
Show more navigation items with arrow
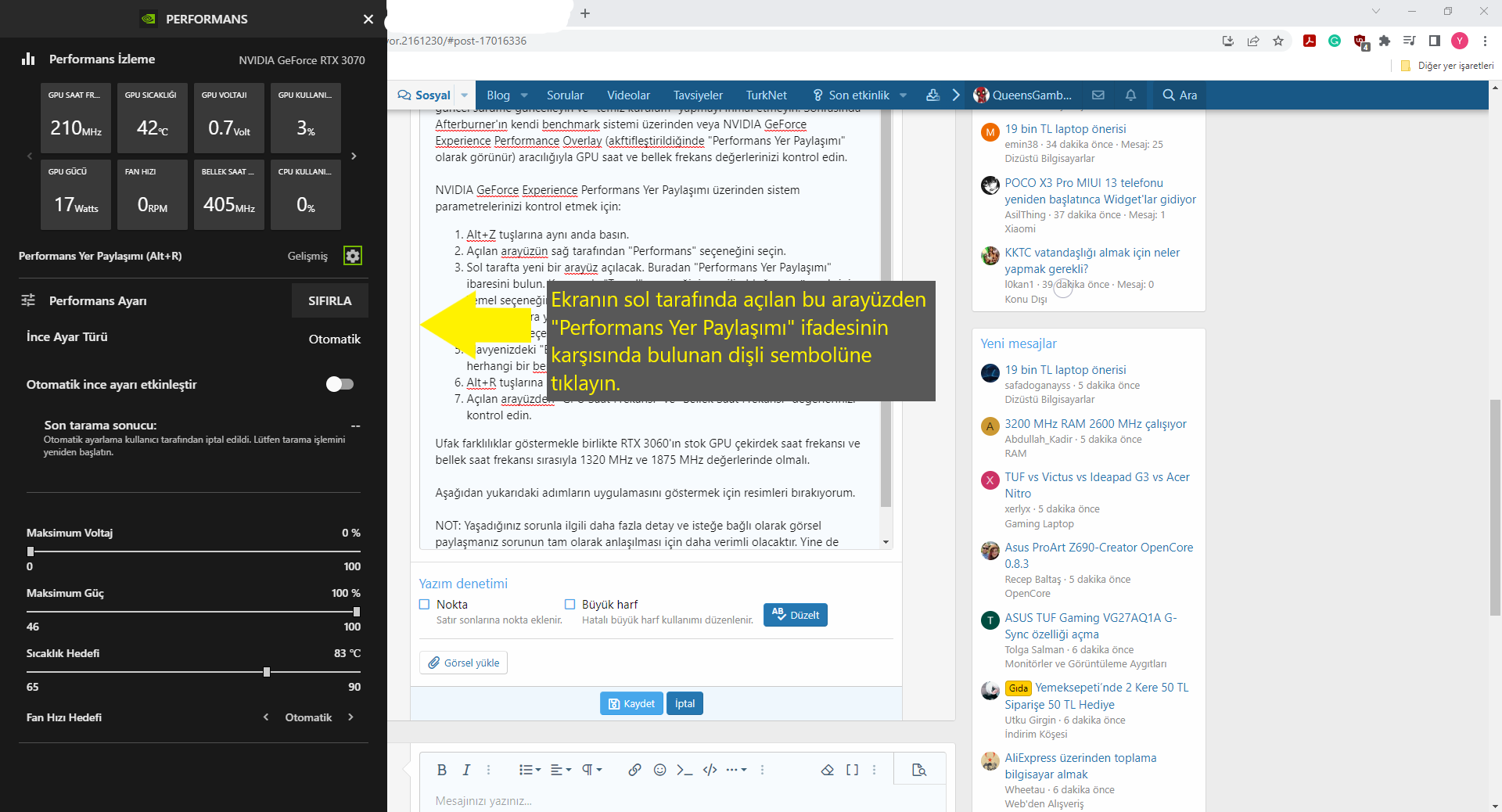(x=956, y=95)
